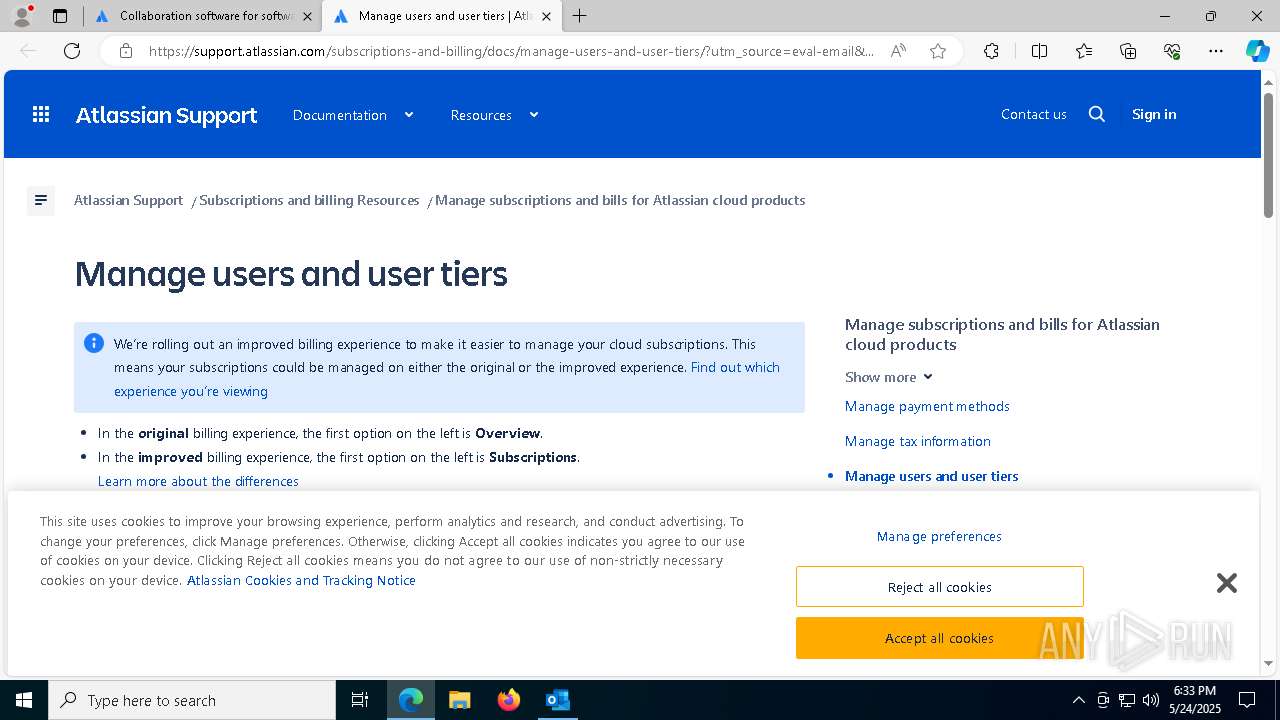The width and height of the screenshot is (1280, 720).
Task: Click Sign in
Action: (1154, 114)
